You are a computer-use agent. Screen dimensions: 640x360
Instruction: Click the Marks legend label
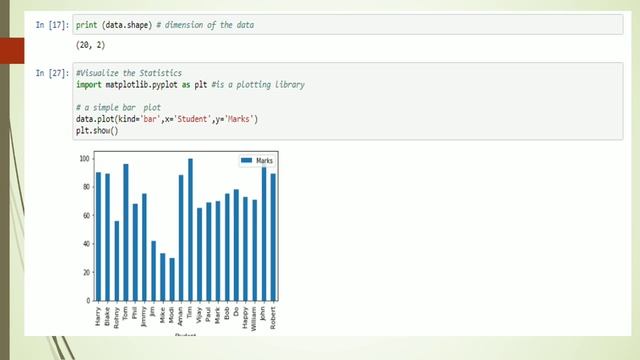point(264,161)
